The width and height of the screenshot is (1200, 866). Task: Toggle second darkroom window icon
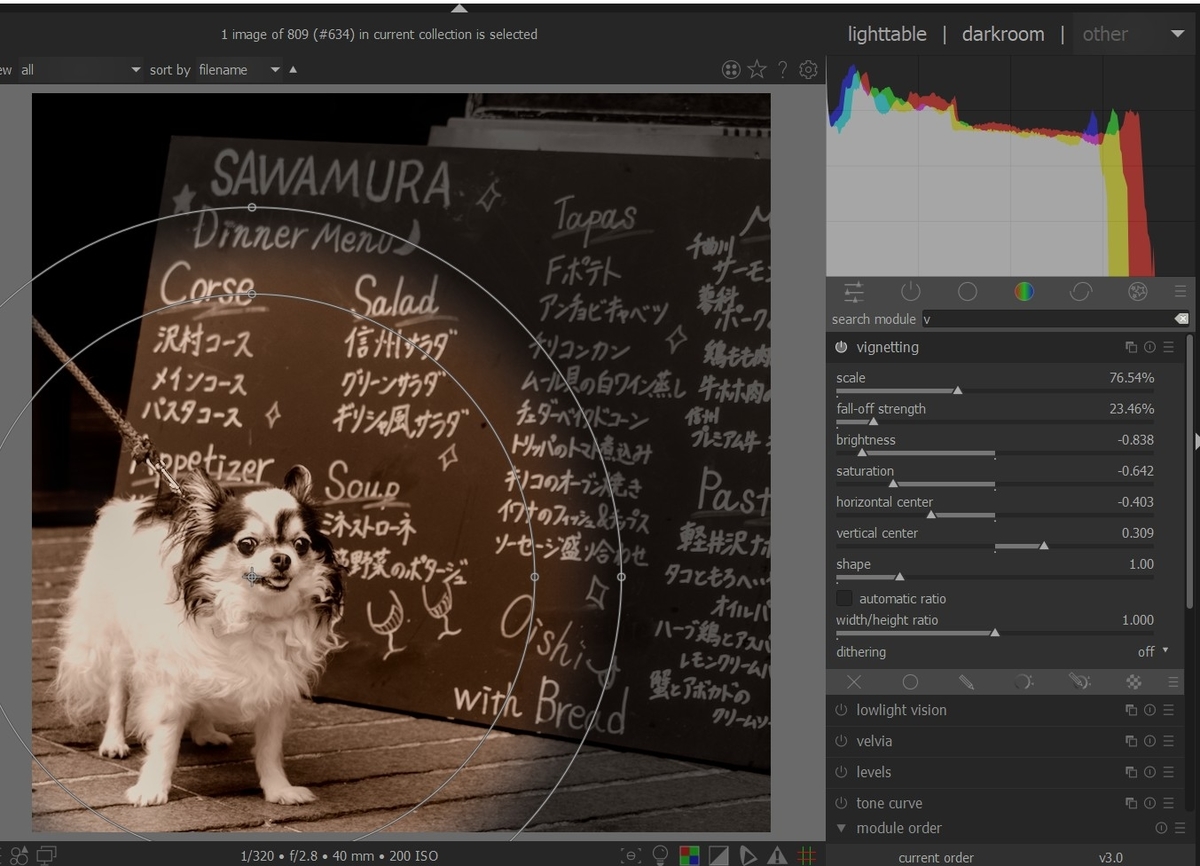(47, 855)
